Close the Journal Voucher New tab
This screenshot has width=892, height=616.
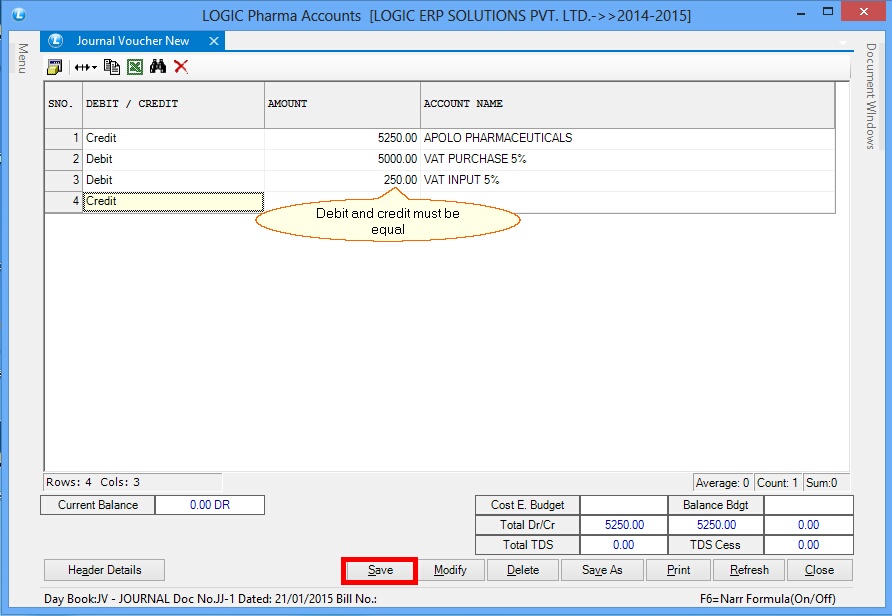click(x=212, y=41)
